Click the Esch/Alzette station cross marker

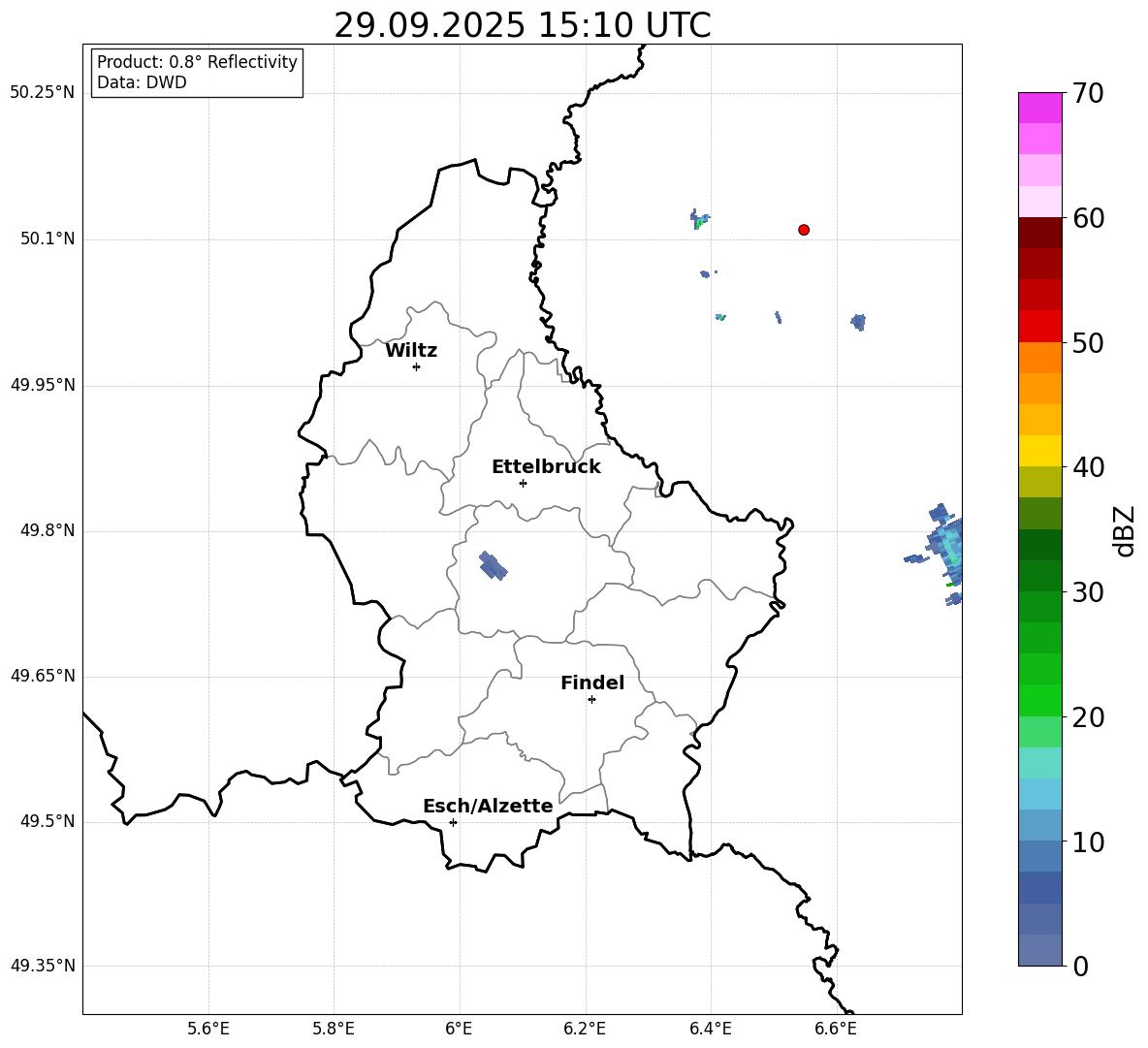tap(453, 822)
